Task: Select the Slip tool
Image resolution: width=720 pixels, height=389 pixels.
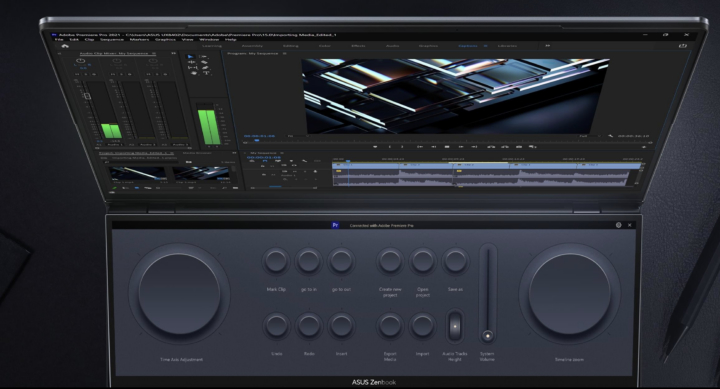Action: click(x=192, y=68)
